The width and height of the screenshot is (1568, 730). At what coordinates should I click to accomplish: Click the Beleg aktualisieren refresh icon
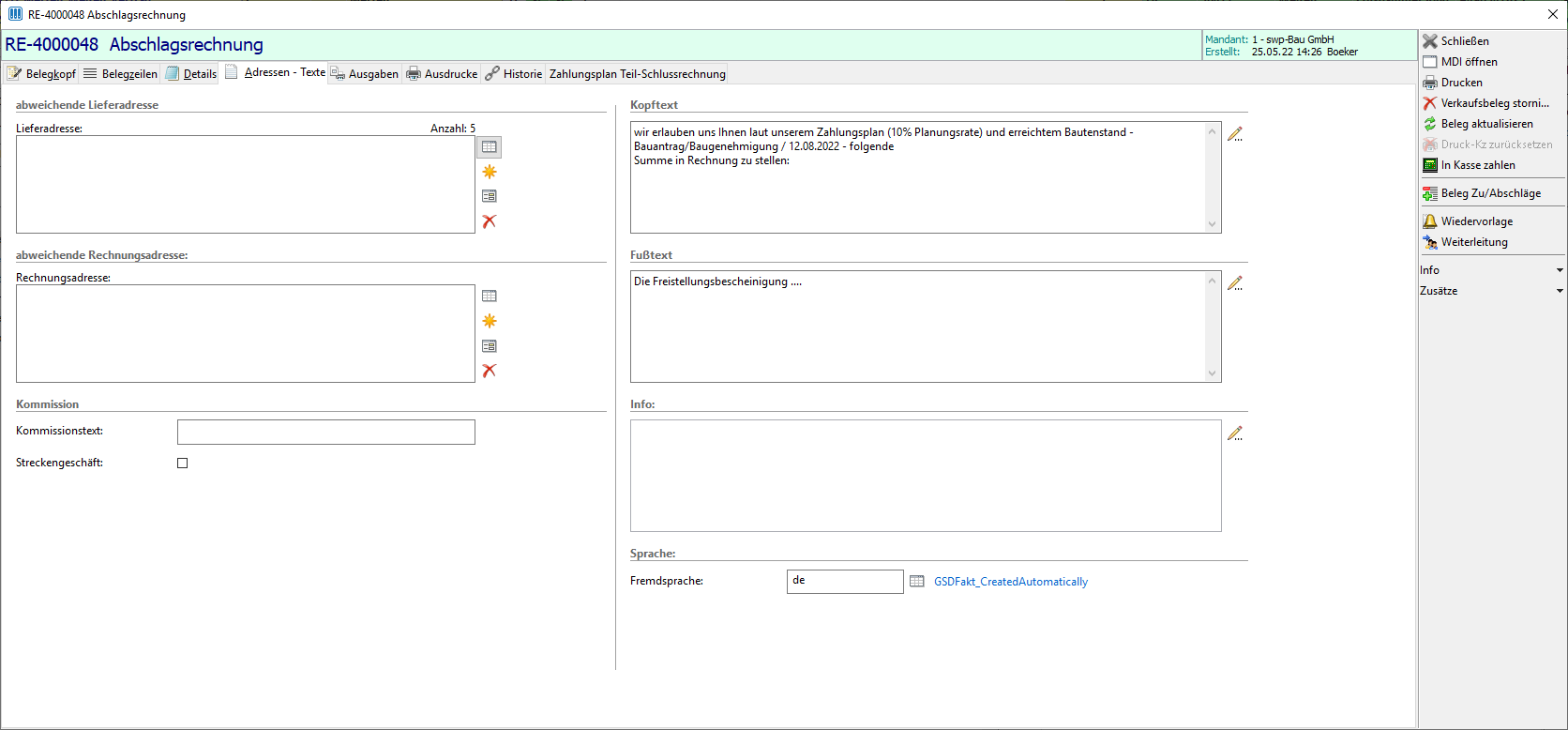coord(1430,124)
